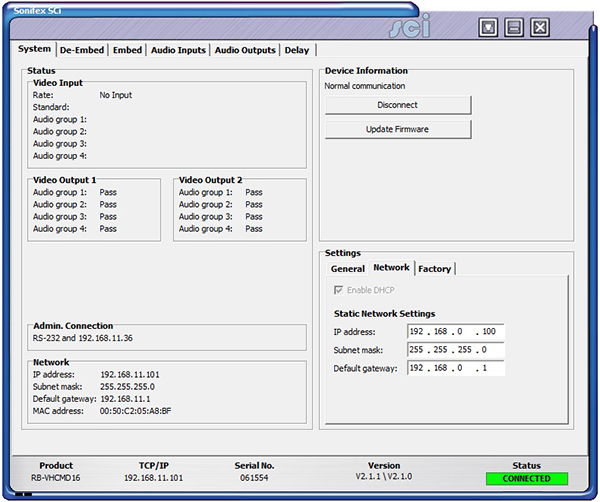600x502 pixels.
Task: Select the Network settings tab
Action: click(x=391, y=268)
